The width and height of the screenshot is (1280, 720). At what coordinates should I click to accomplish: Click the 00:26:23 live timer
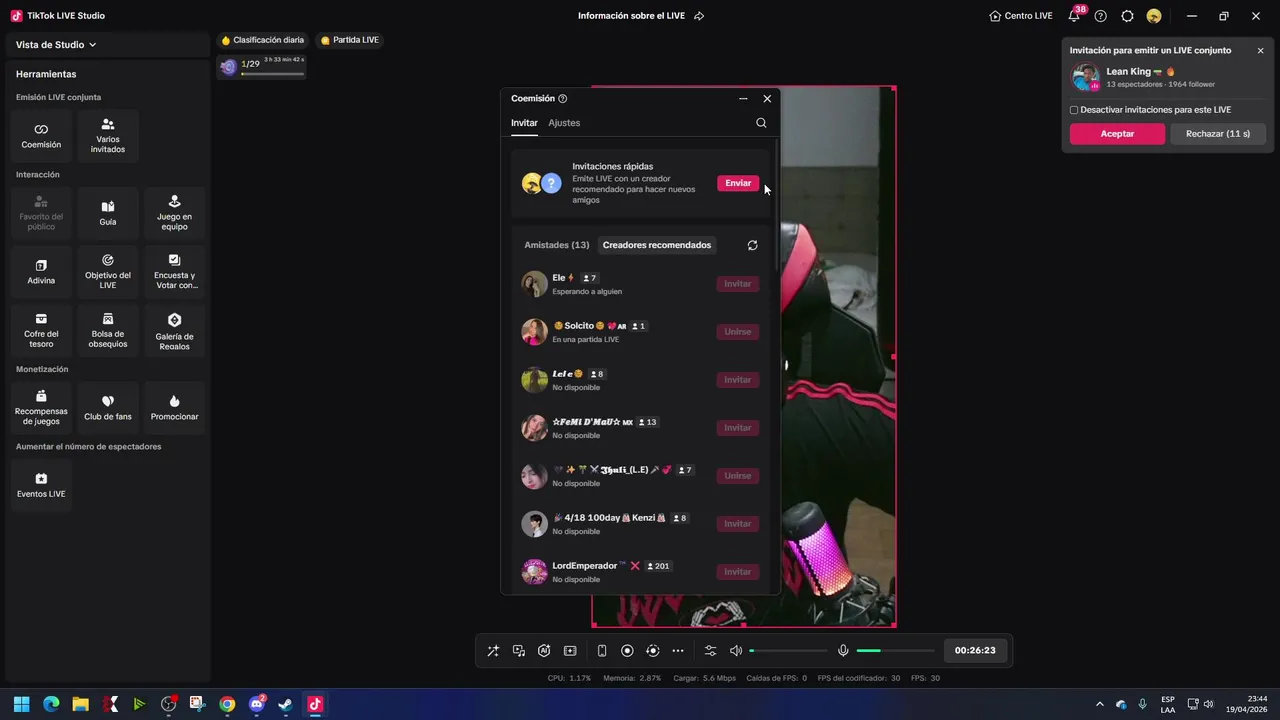tap(975, 650)
